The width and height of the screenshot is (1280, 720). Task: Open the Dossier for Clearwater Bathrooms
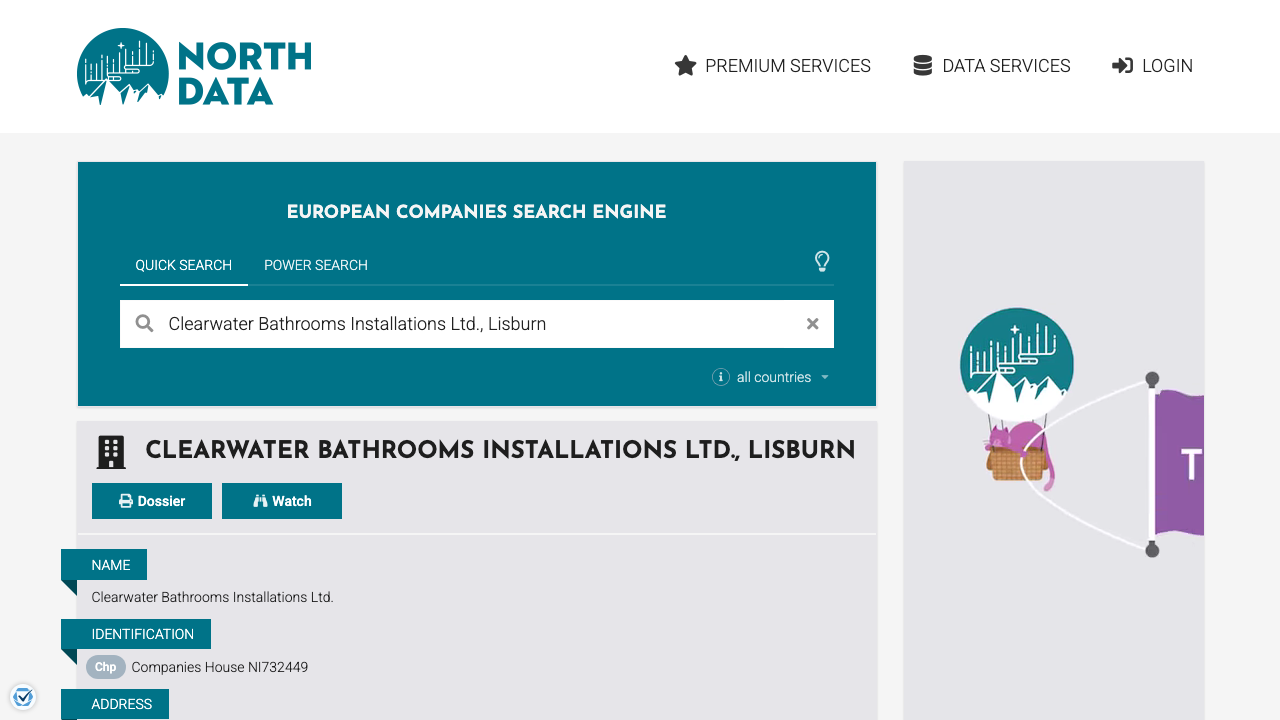[151, 500]
